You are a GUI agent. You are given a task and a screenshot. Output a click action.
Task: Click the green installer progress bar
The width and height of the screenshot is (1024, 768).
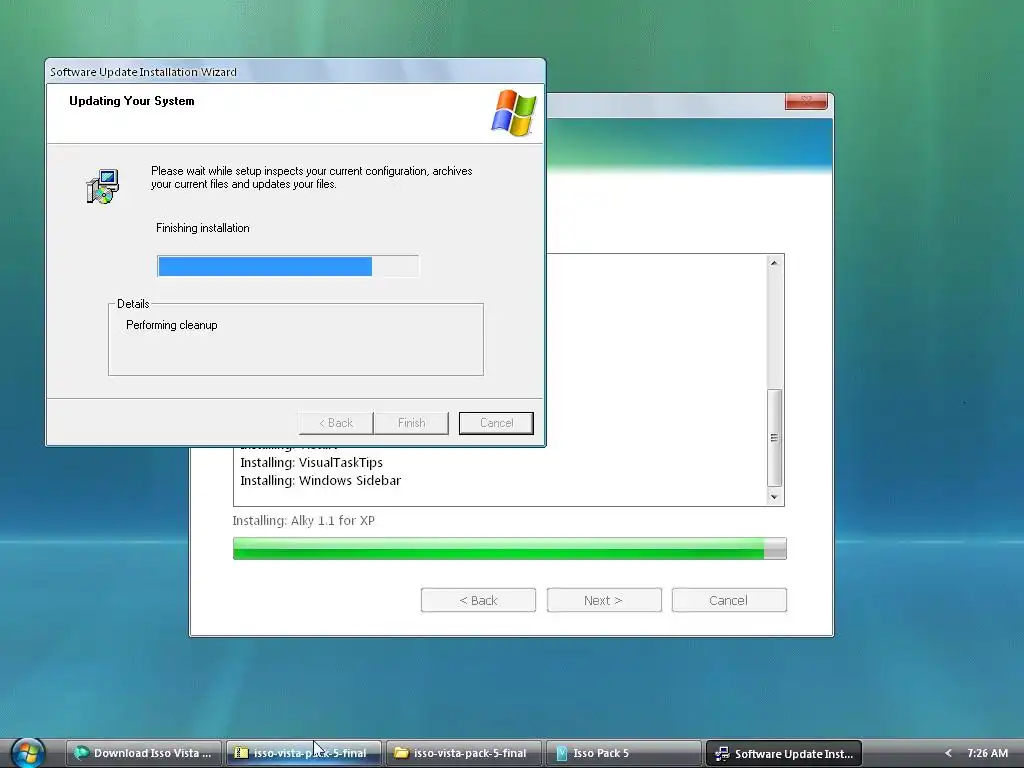[509, 549]
